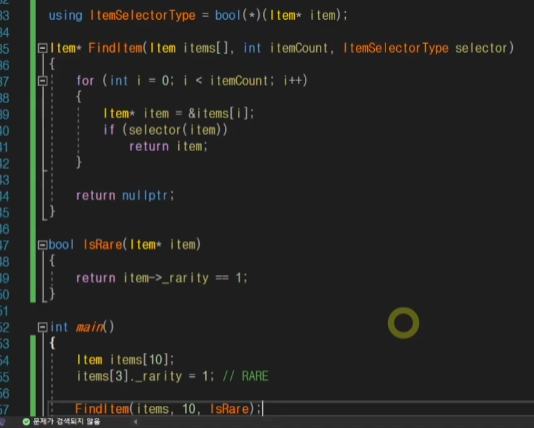Click the 'for' keyword of the loop
This screenshot has width=534, height=428.
(85, 81)
